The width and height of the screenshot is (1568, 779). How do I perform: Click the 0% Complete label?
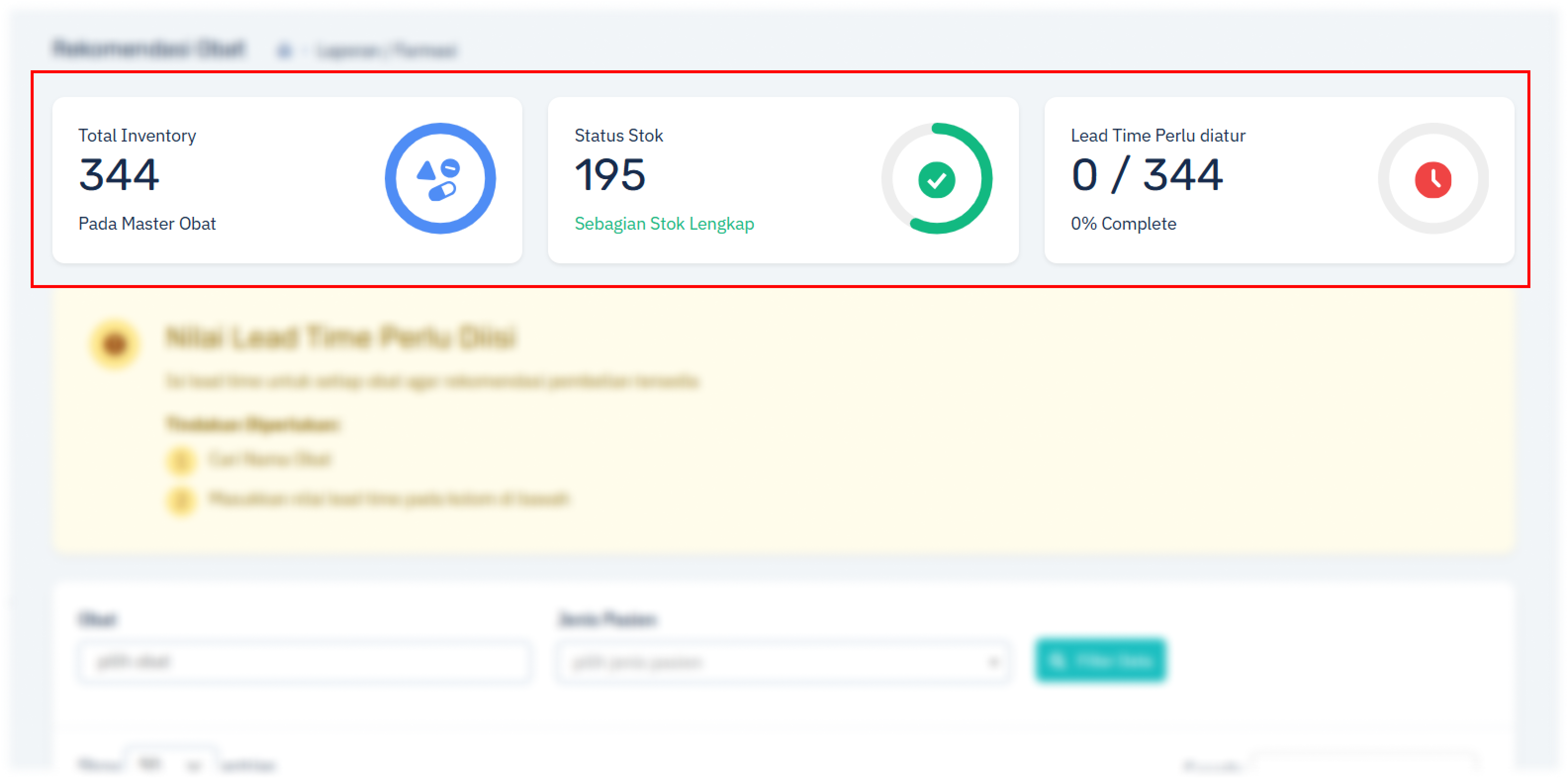pos(1123,224)
